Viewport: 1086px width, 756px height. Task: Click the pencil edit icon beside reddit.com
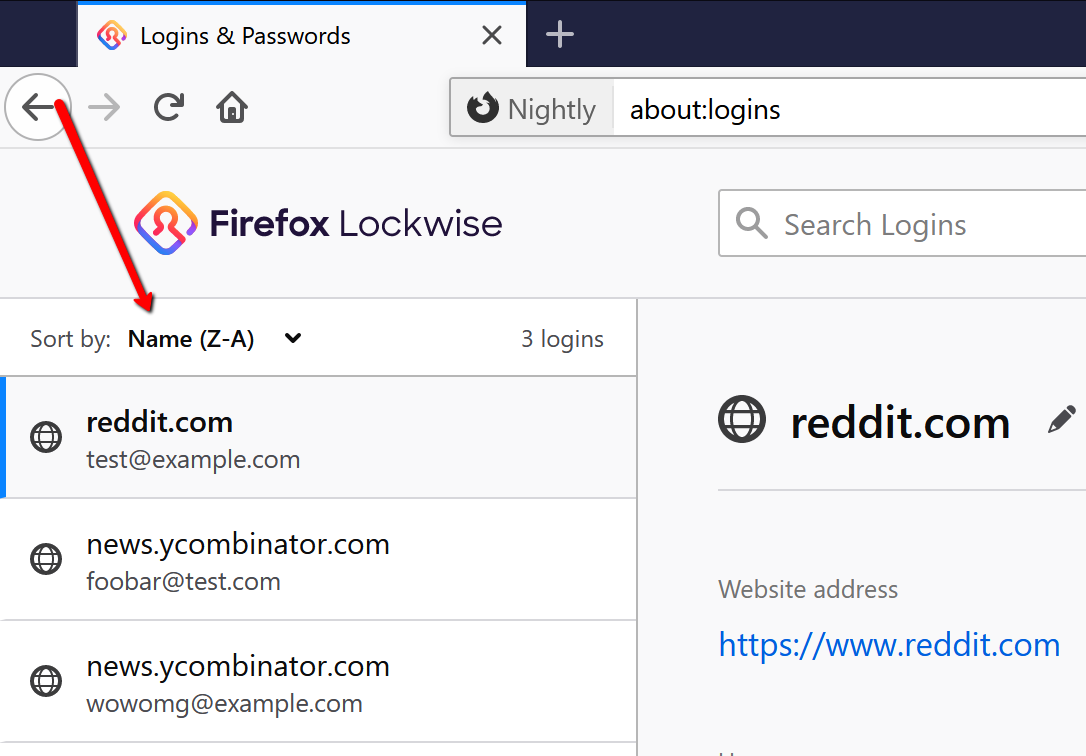[x=1061, y=420]
